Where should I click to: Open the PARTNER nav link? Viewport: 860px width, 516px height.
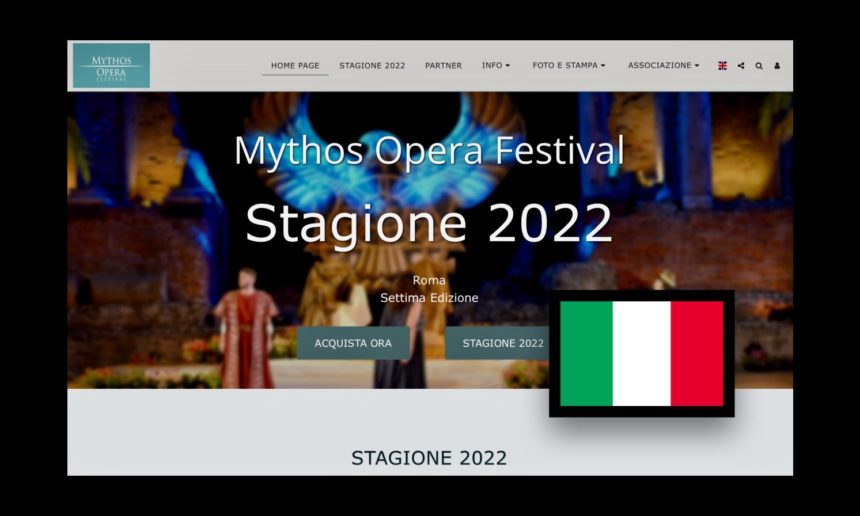pos(443,65)
